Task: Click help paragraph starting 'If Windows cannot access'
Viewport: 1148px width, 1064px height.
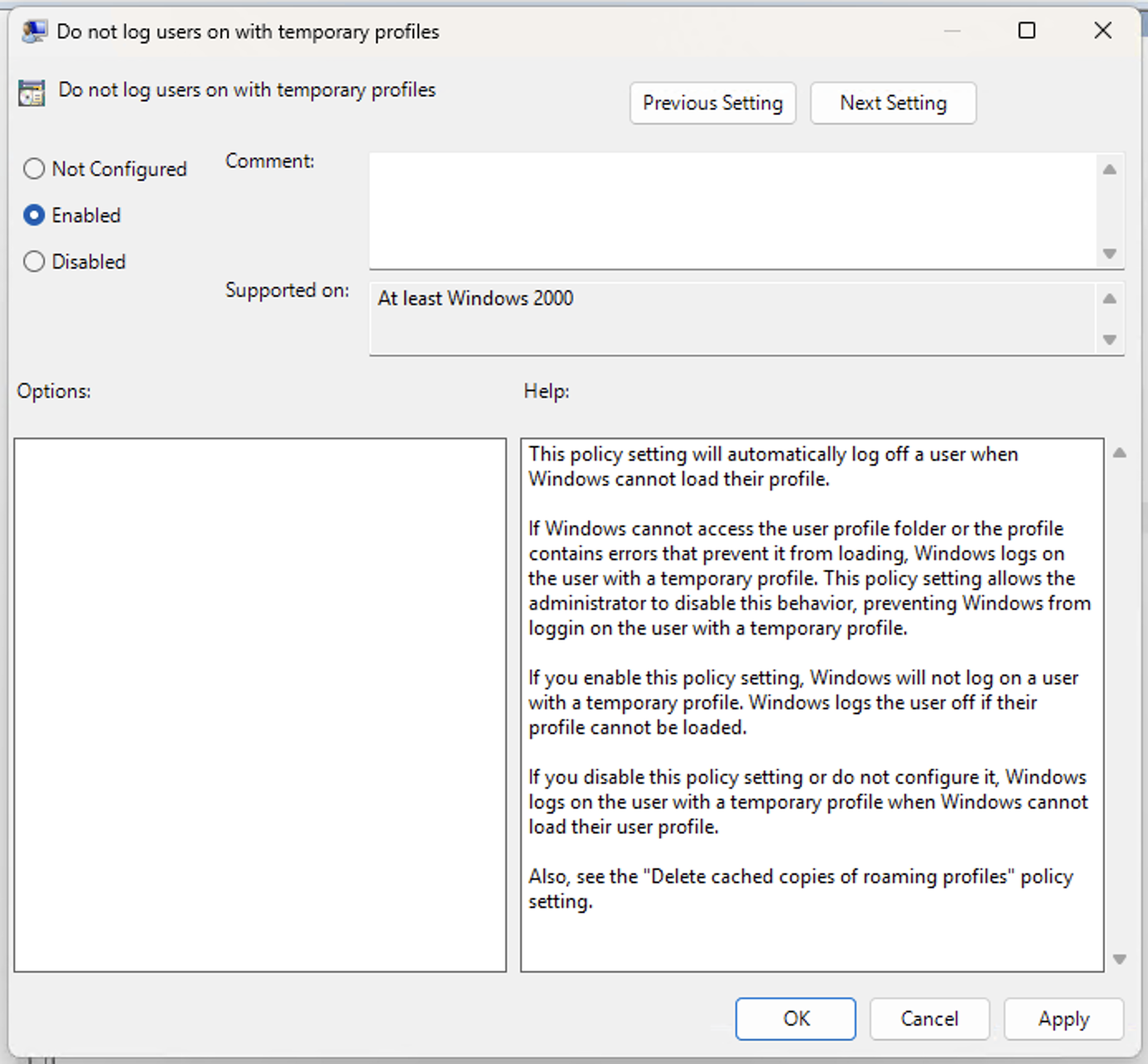Action: (x=809, y=578)
